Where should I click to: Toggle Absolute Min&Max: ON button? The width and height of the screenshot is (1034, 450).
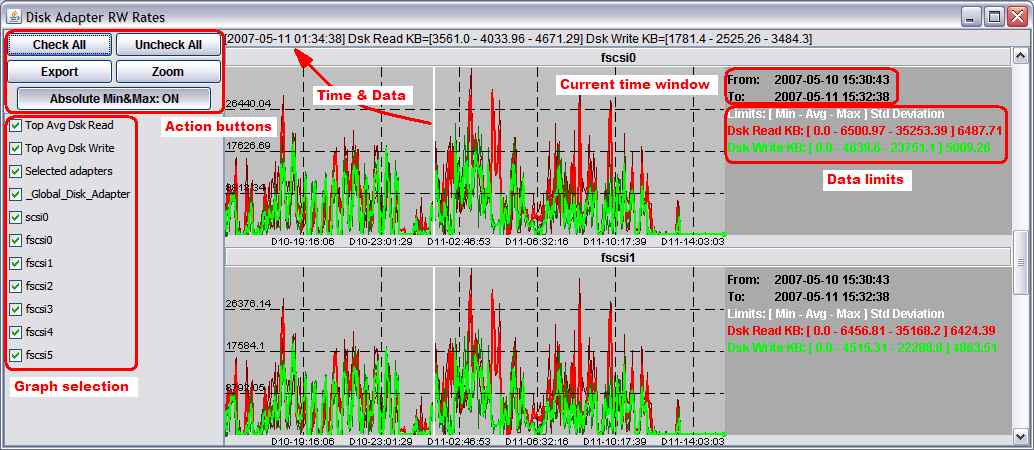[x=114, y=98]
